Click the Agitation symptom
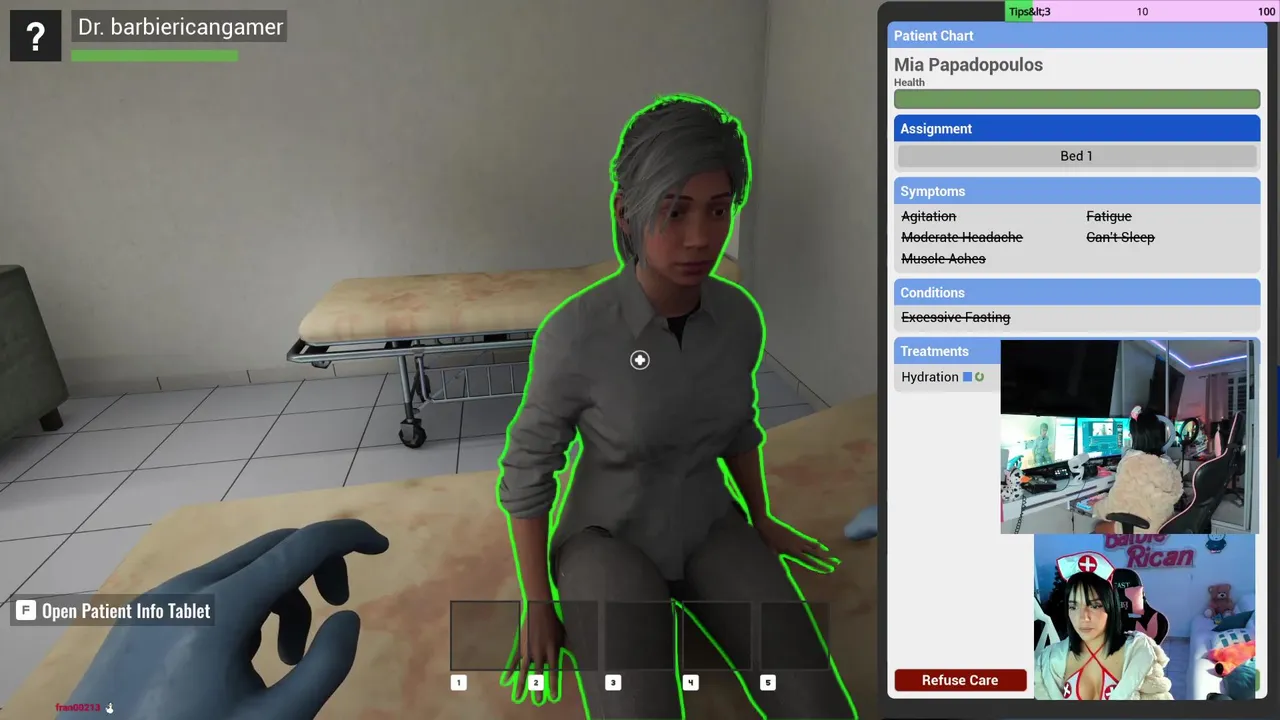Screen dimensions: 1280x720 point(929,216)
